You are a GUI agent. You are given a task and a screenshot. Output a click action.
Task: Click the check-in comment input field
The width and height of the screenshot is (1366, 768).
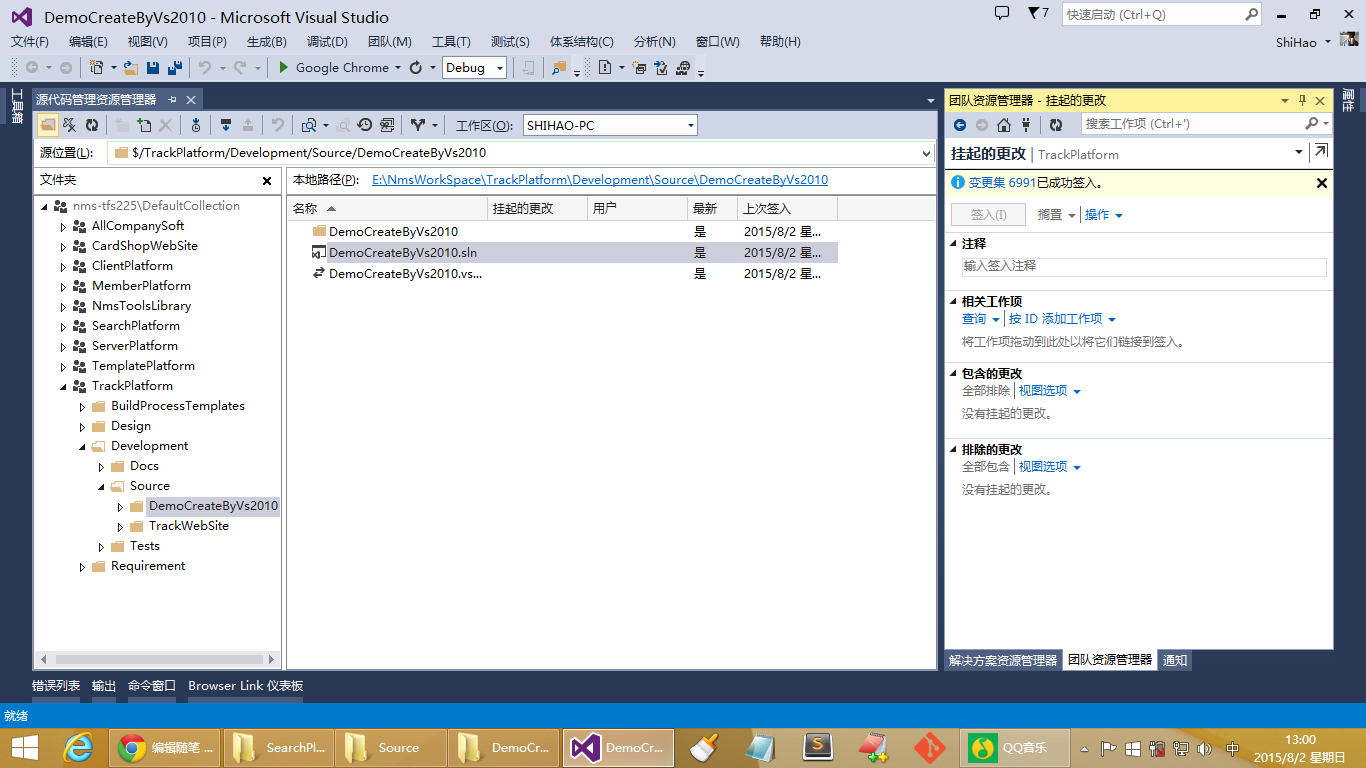(1144, 267)
